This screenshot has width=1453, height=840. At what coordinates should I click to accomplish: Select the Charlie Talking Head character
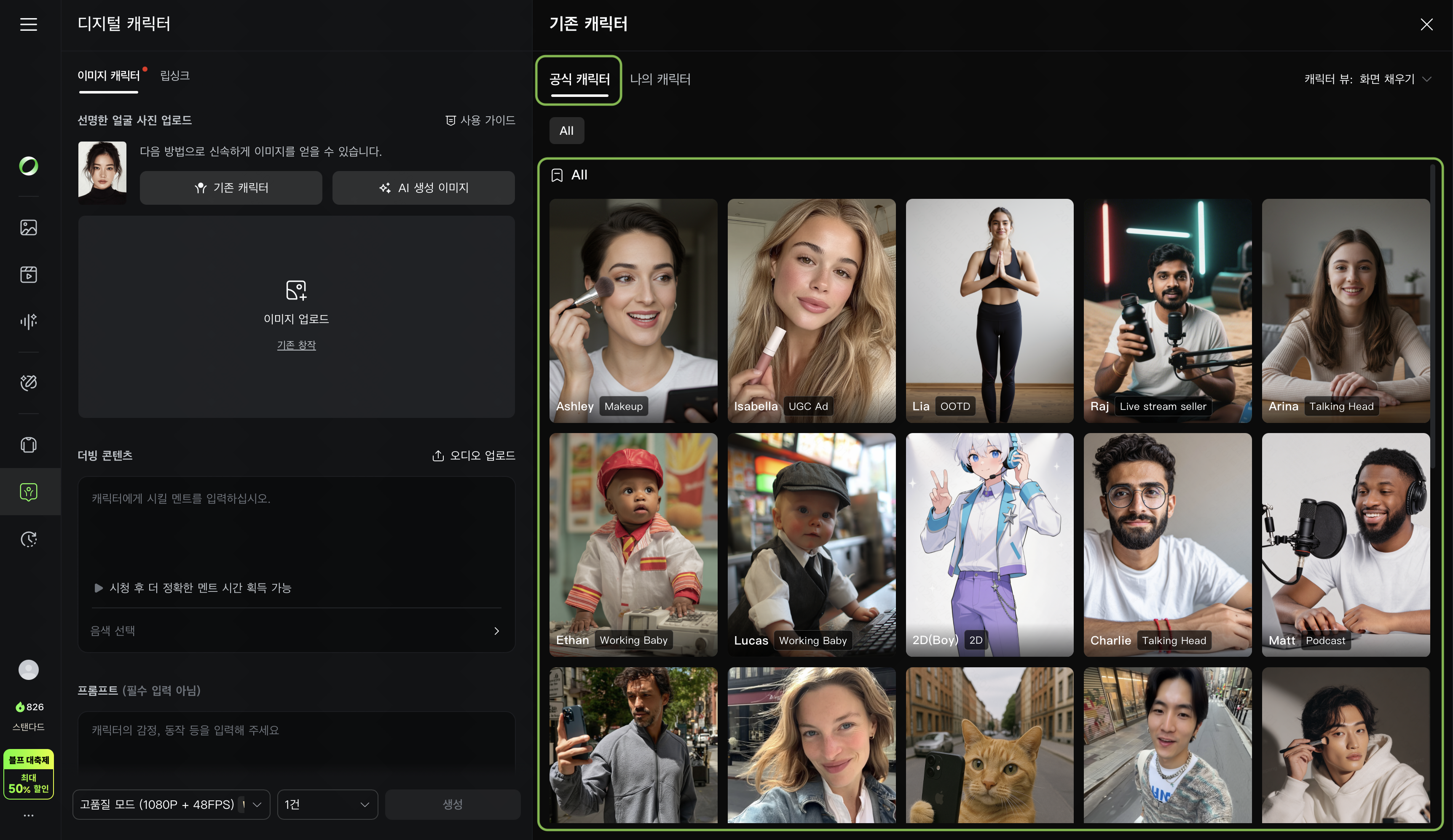click(1168, 545)
